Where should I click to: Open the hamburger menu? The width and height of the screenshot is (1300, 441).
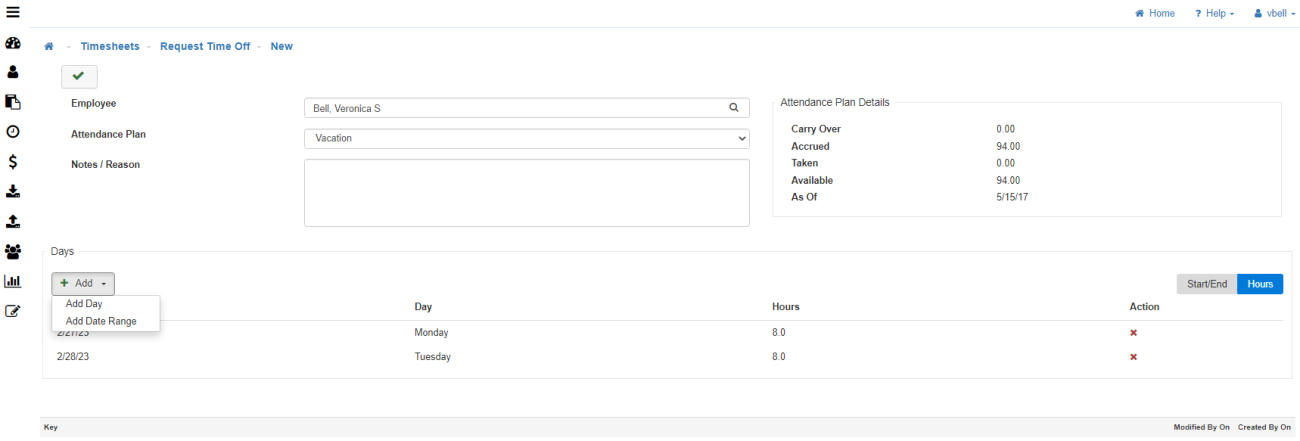pos(13,13)
